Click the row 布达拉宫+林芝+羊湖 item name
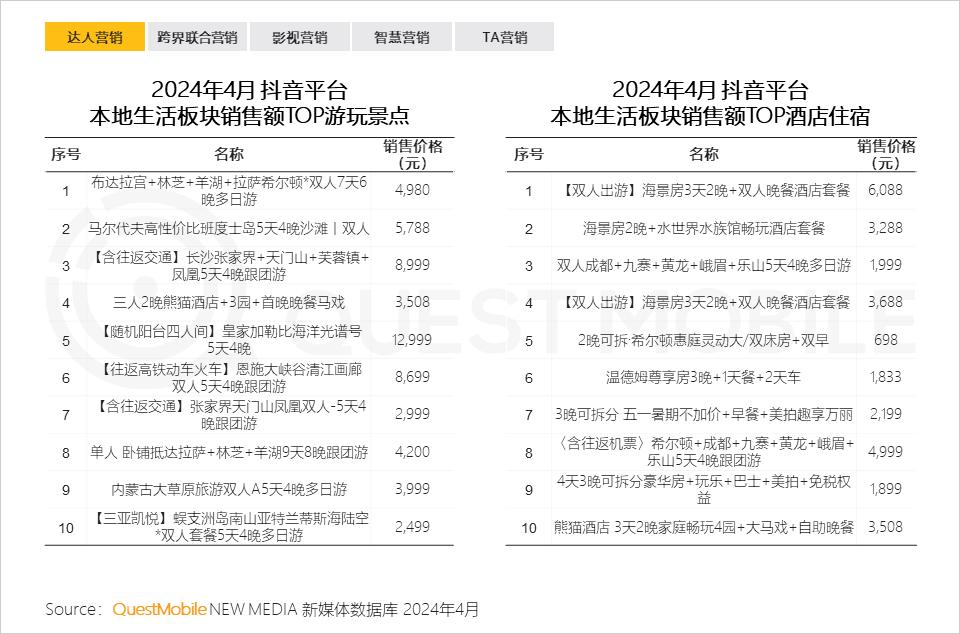 click(x=229, y=191)
